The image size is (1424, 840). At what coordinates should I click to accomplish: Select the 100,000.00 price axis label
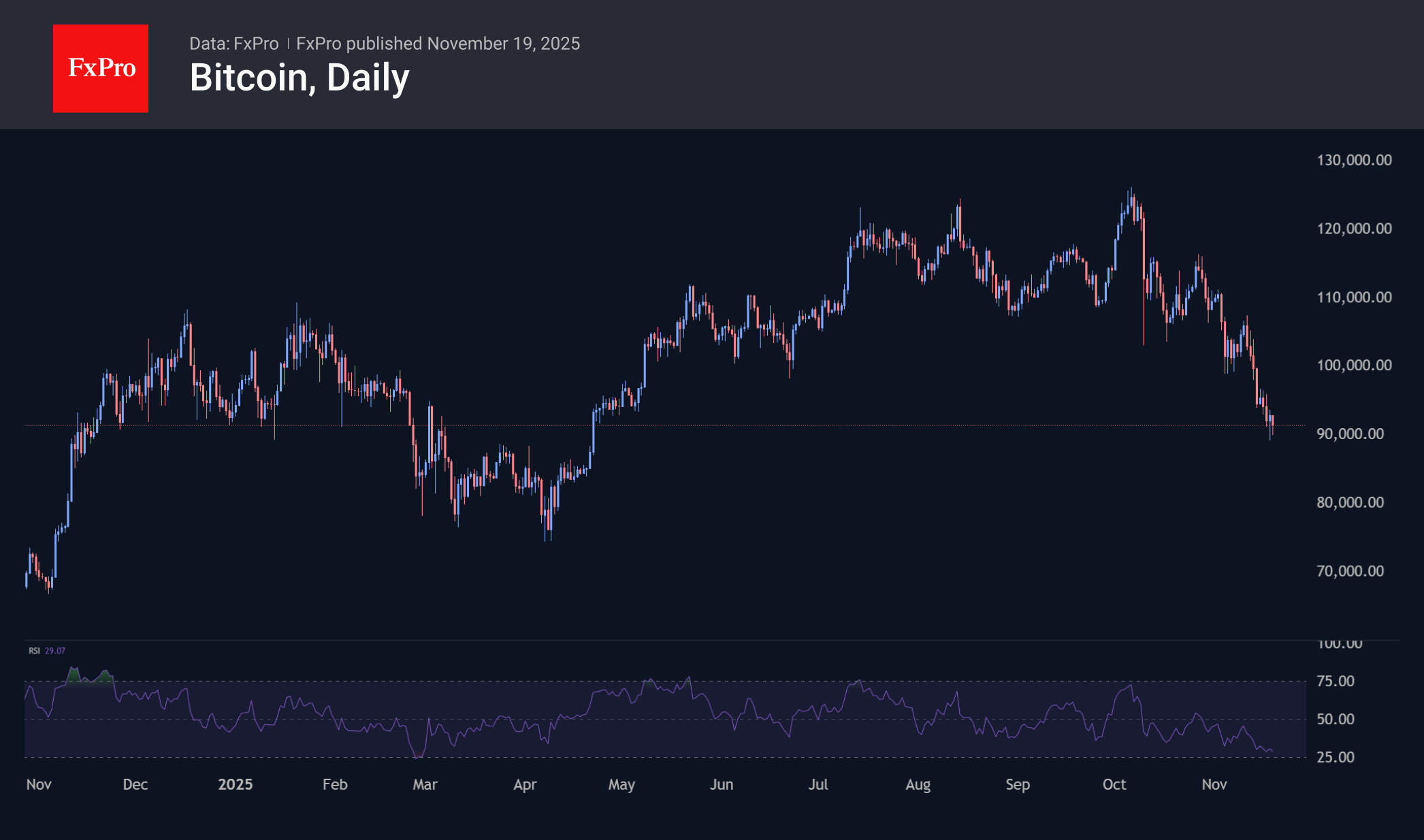coord(1354,366)
